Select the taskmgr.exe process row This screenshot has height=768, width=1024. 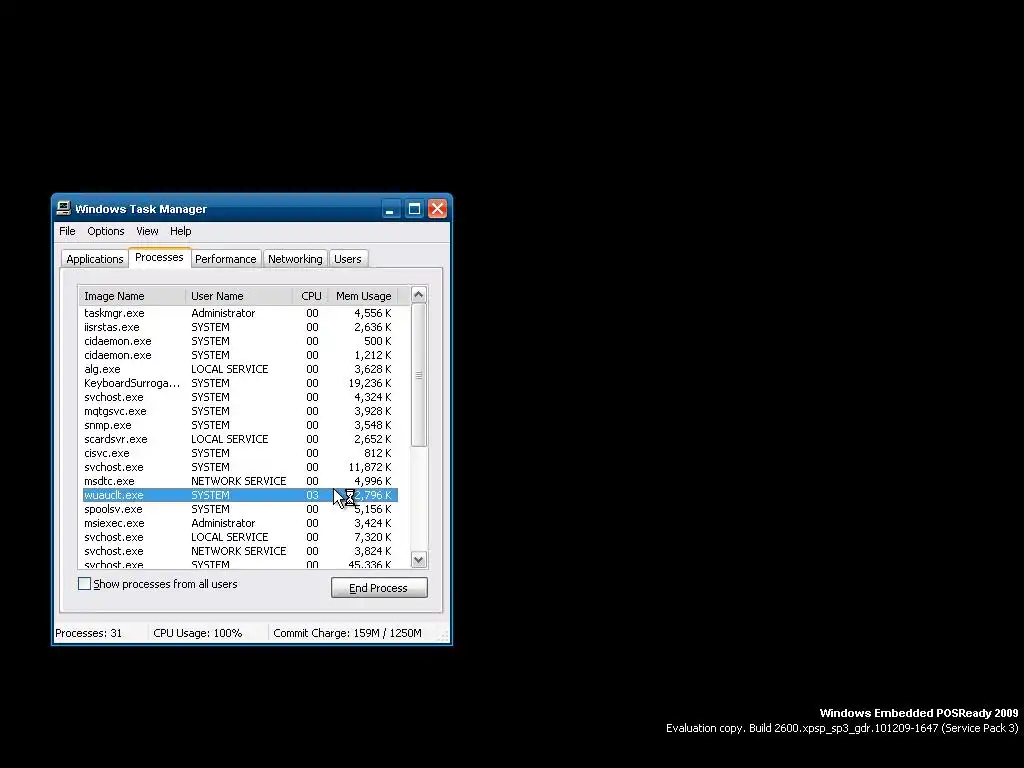point(240,313)
